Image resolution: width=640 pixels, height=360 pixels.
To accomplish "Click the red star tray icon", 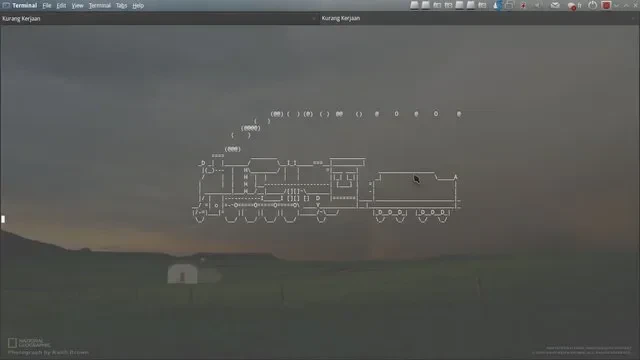I will click(x=523, y=5).
